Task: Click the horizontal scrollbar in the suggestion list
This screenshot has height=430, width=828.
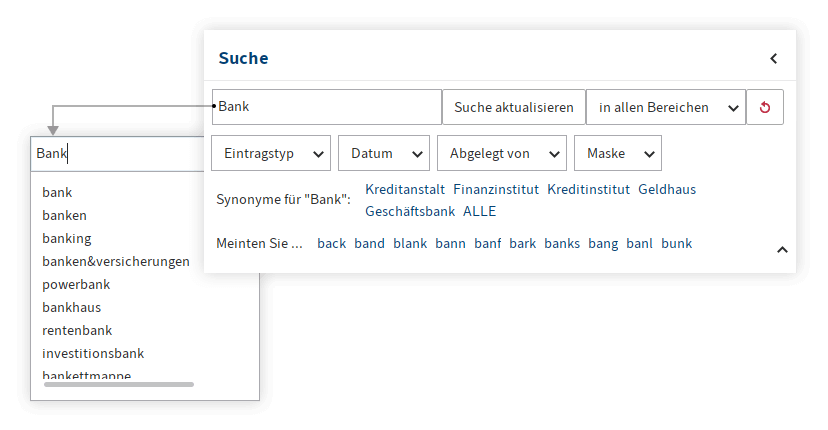Action: [x=119, y=385]
